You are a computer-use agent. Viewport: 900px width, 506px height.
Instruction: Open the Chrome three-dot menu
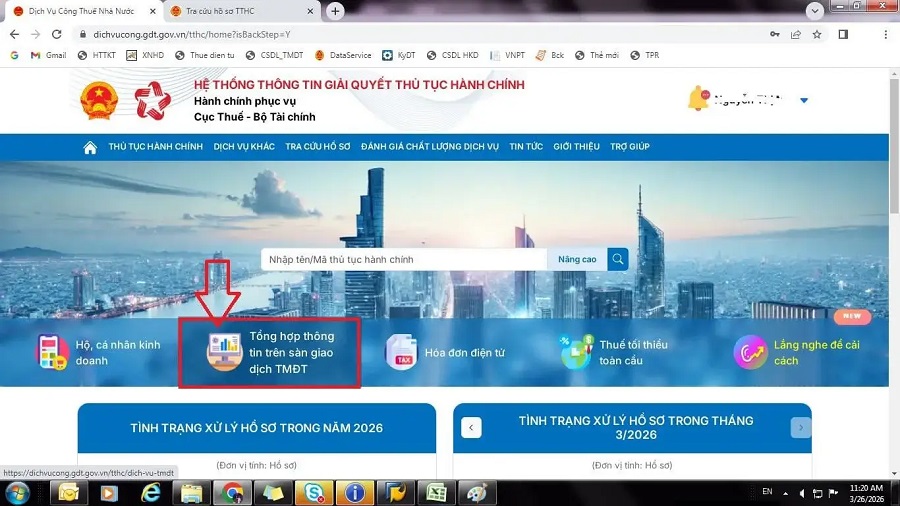pos(886,34)
